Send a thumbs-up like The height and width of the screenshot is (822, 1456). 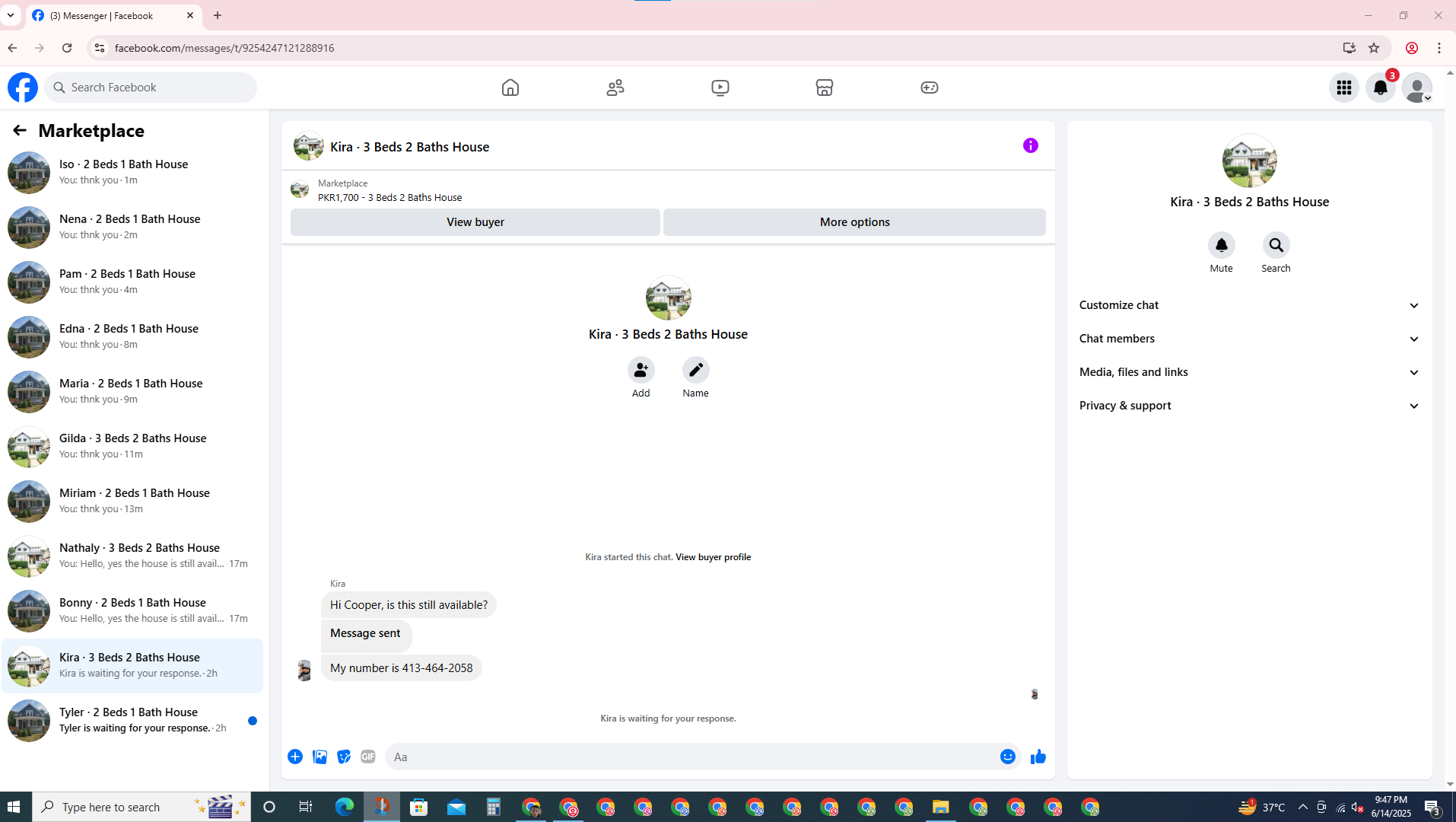(1038, 757)
